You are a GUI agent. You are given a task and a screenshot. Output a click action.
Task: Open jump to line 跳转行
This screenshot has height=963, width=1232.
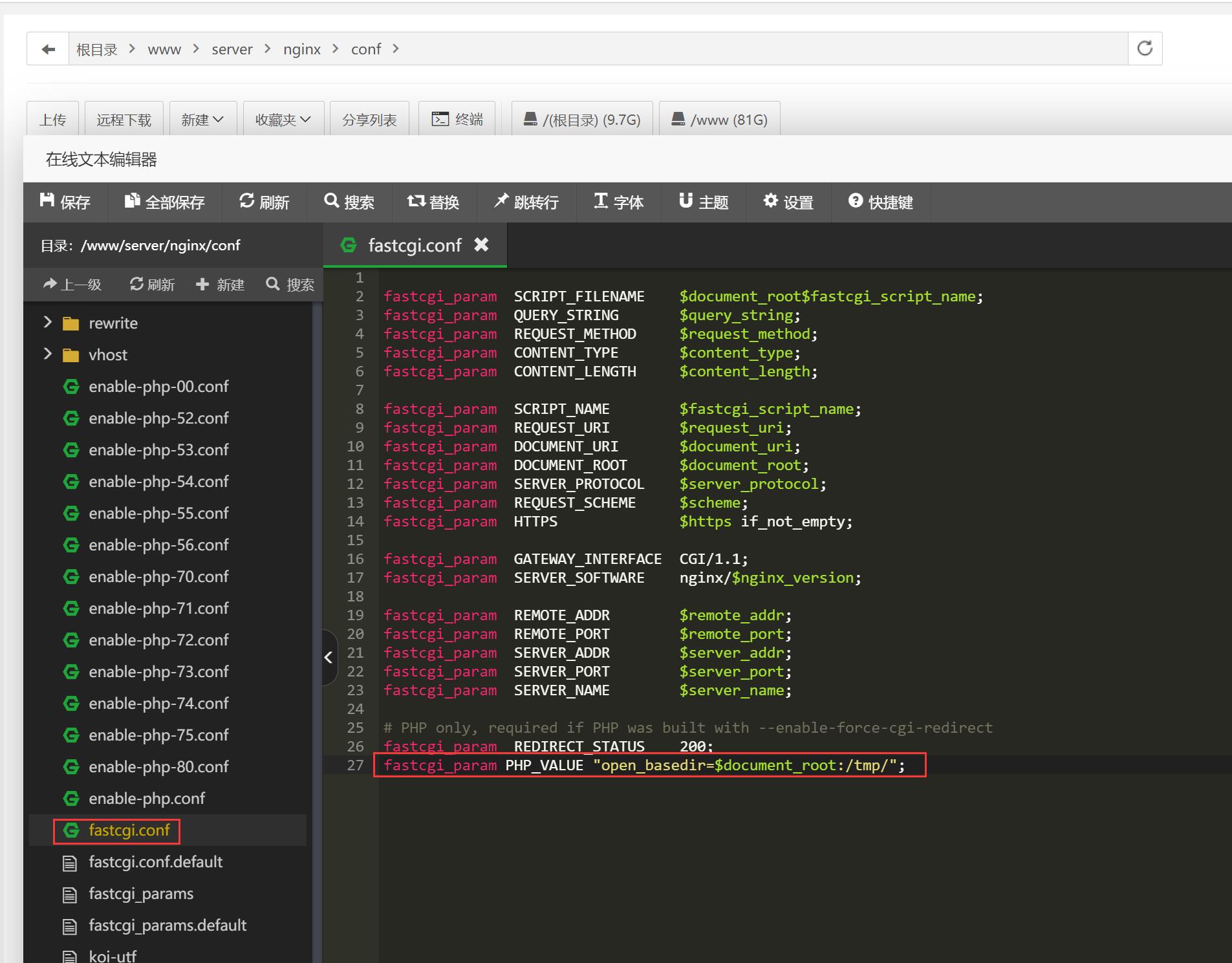tap(526, 202)
